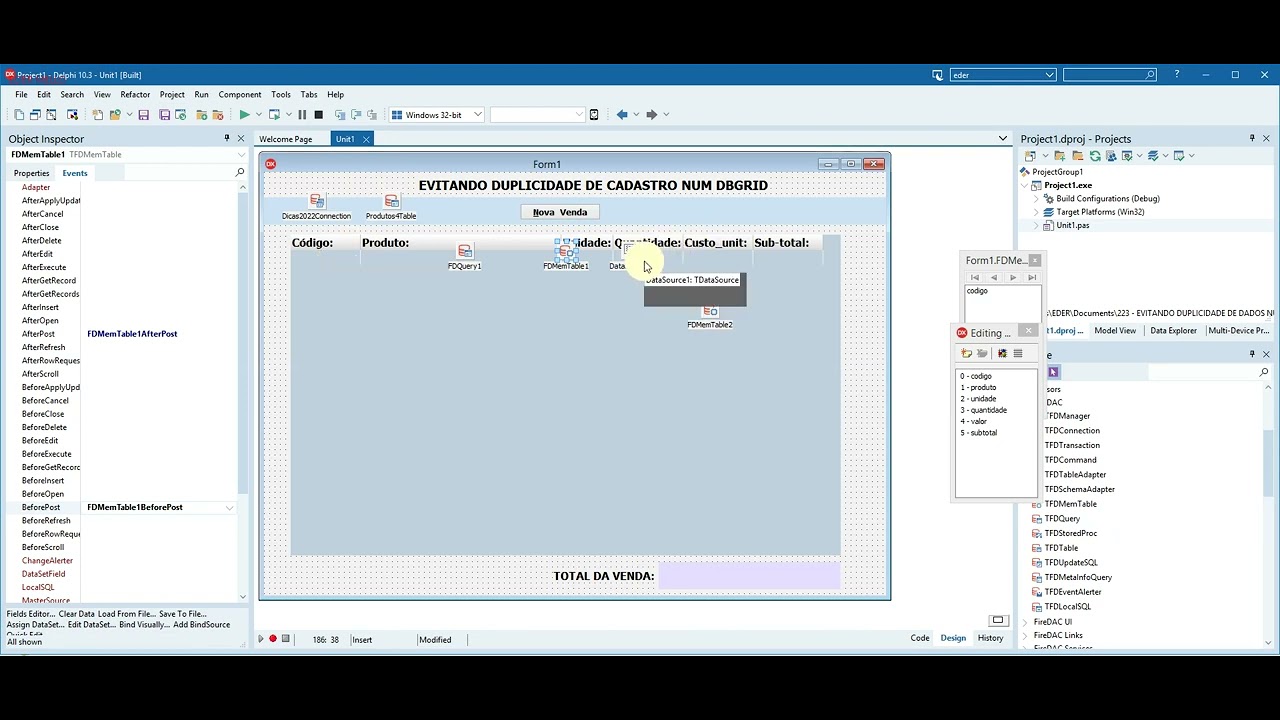Click the forward navigation arrow in toolbar

click(x=652, y=115)
